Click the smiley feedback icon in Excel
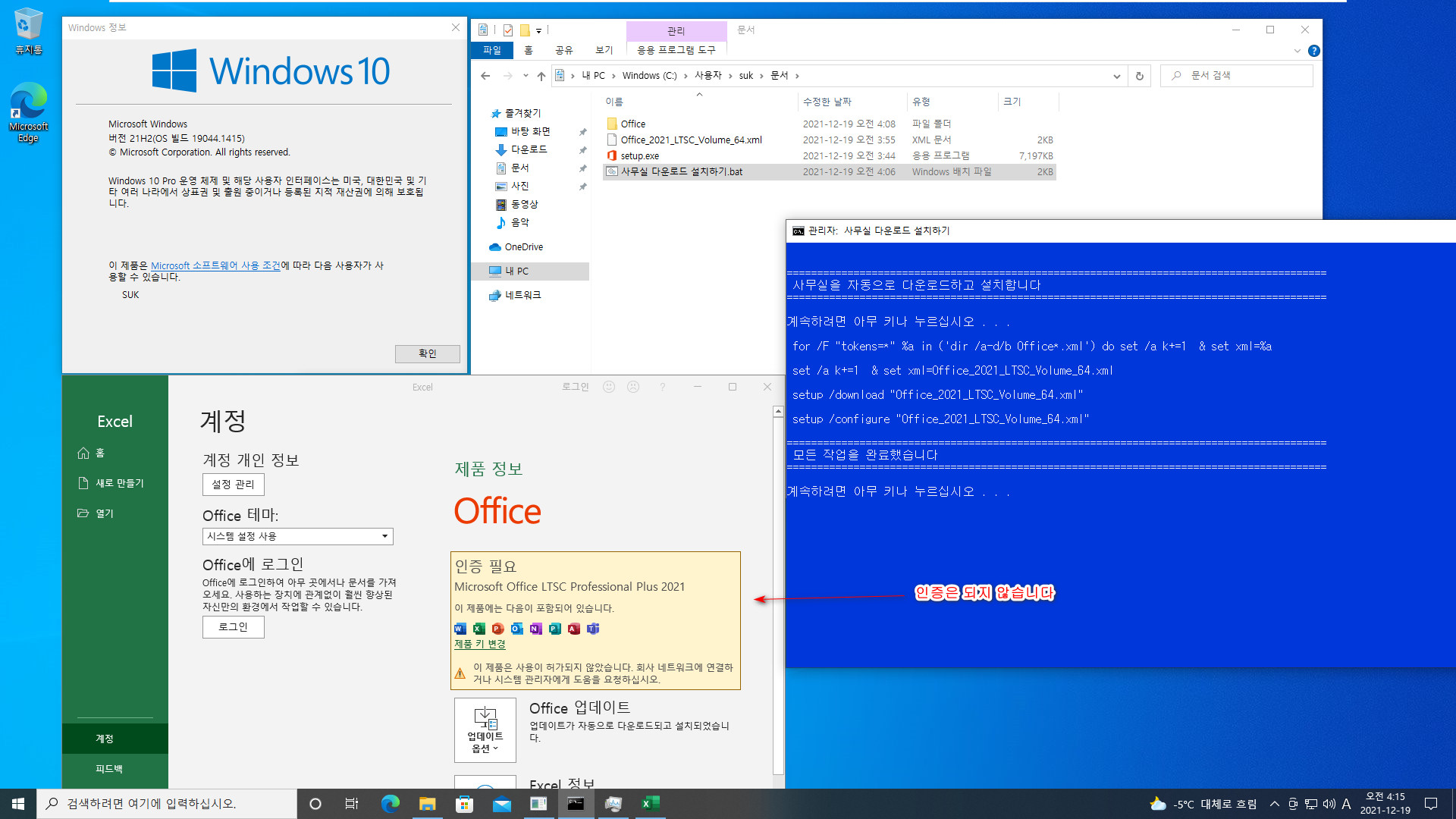1456x819 pixels. click(x=608, y=387)
